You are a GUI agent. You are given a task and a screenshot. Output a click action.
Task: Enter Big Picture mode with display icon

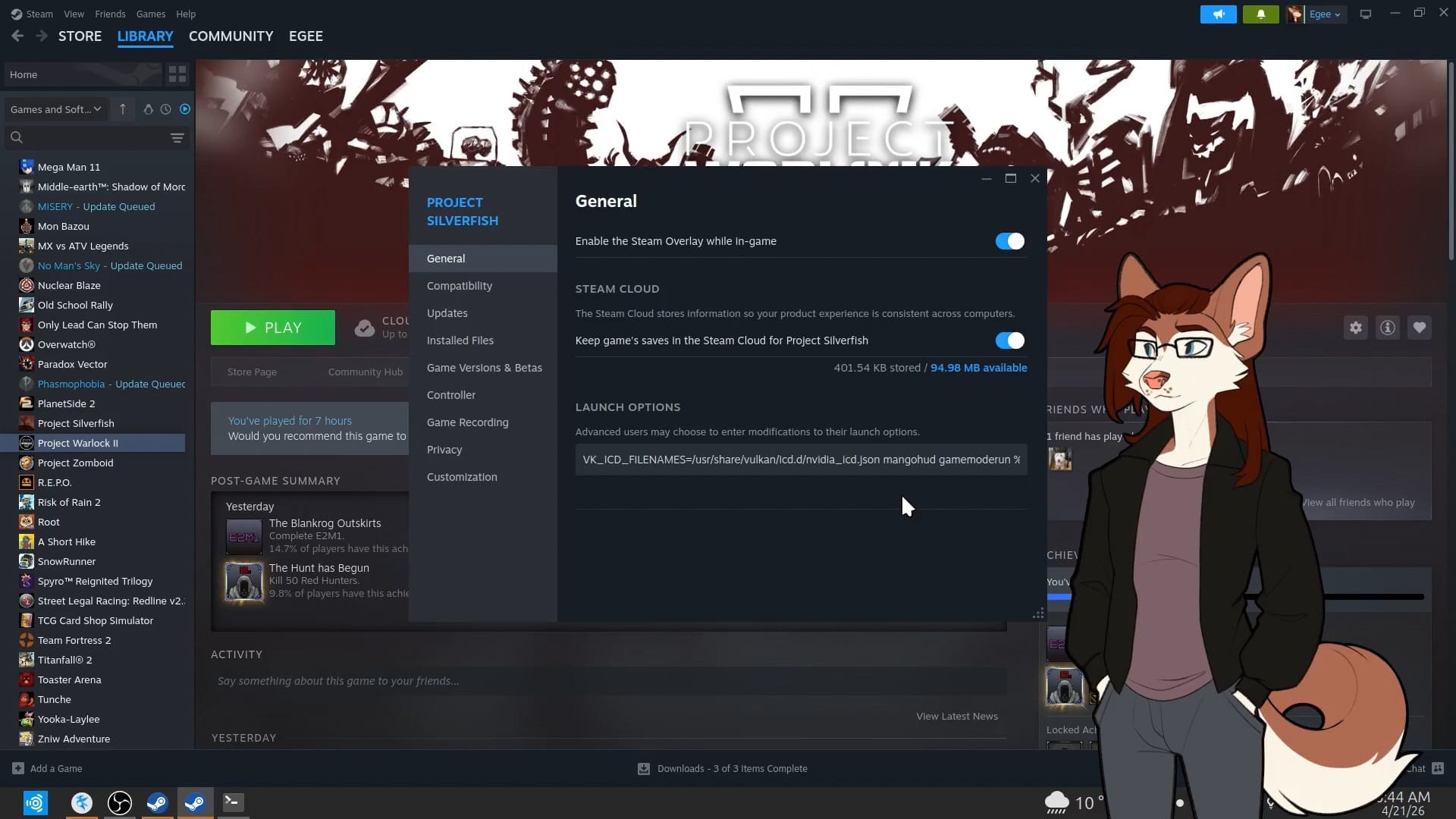tap(1365, 14)
